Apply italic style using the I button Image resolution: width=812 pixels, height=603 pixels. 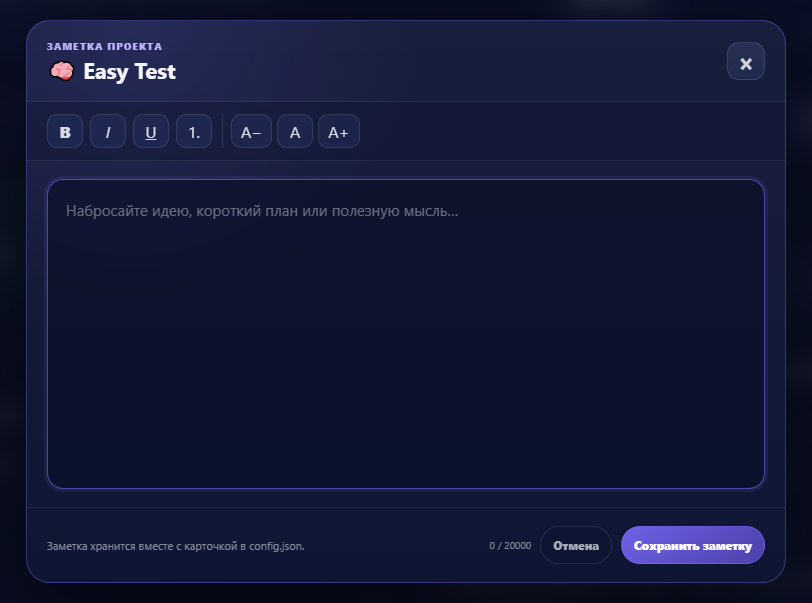(x=108, y=132)
